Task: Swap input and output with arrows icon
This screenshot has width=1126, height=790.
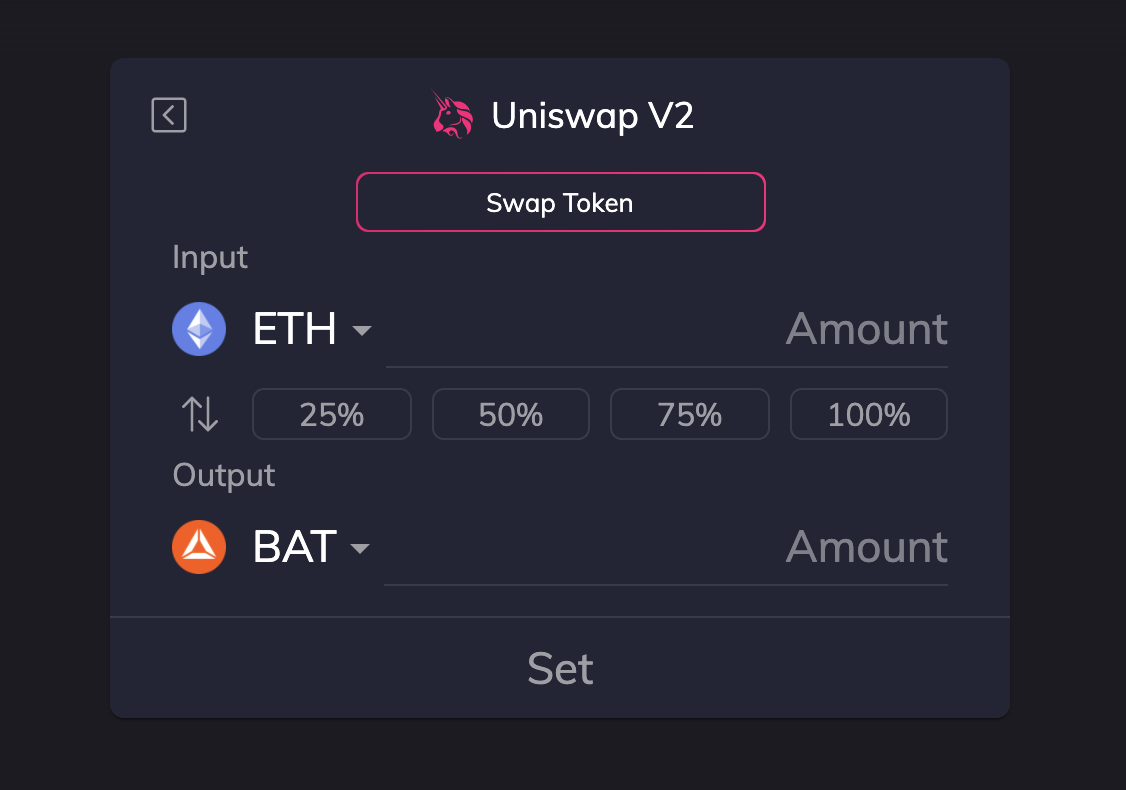Action: pyautogui.click(x=200, y=414)
